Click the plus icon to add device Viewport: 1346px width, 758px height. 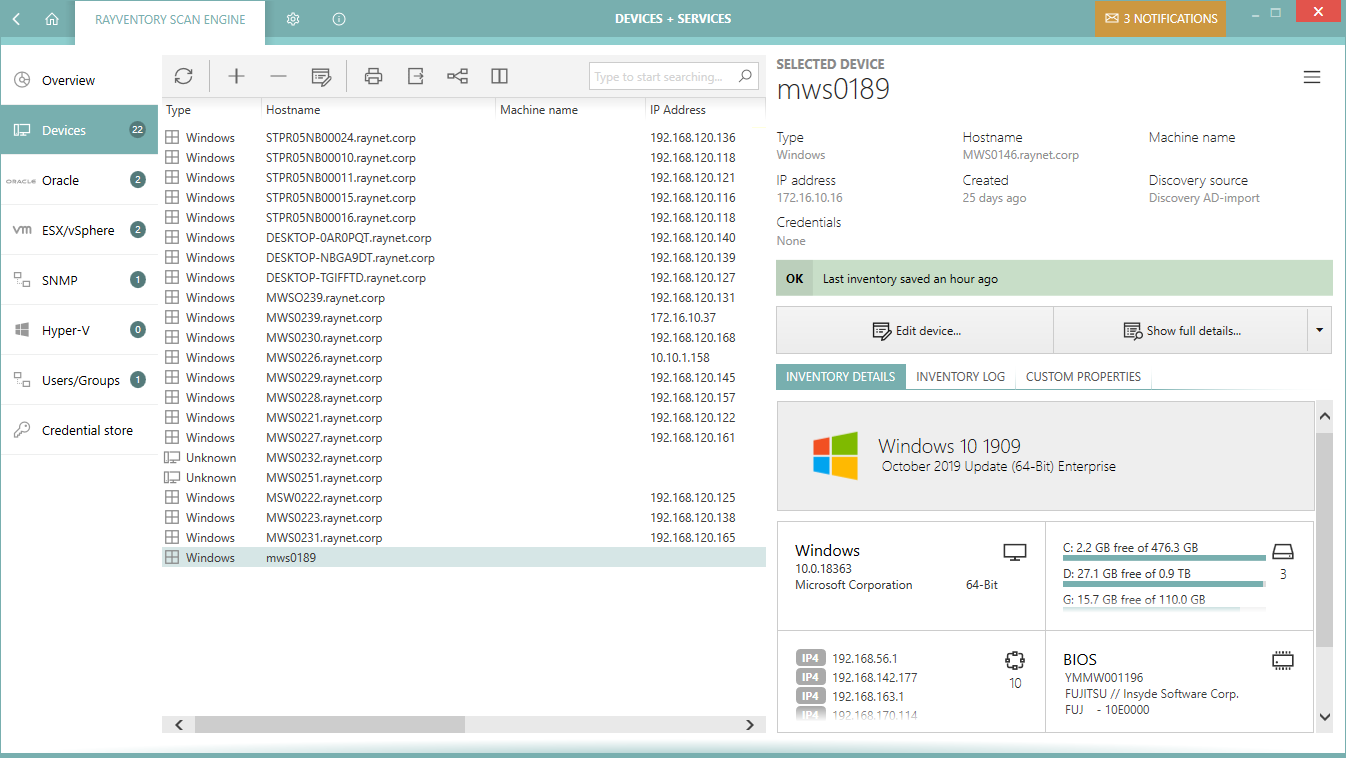(236, 77)
